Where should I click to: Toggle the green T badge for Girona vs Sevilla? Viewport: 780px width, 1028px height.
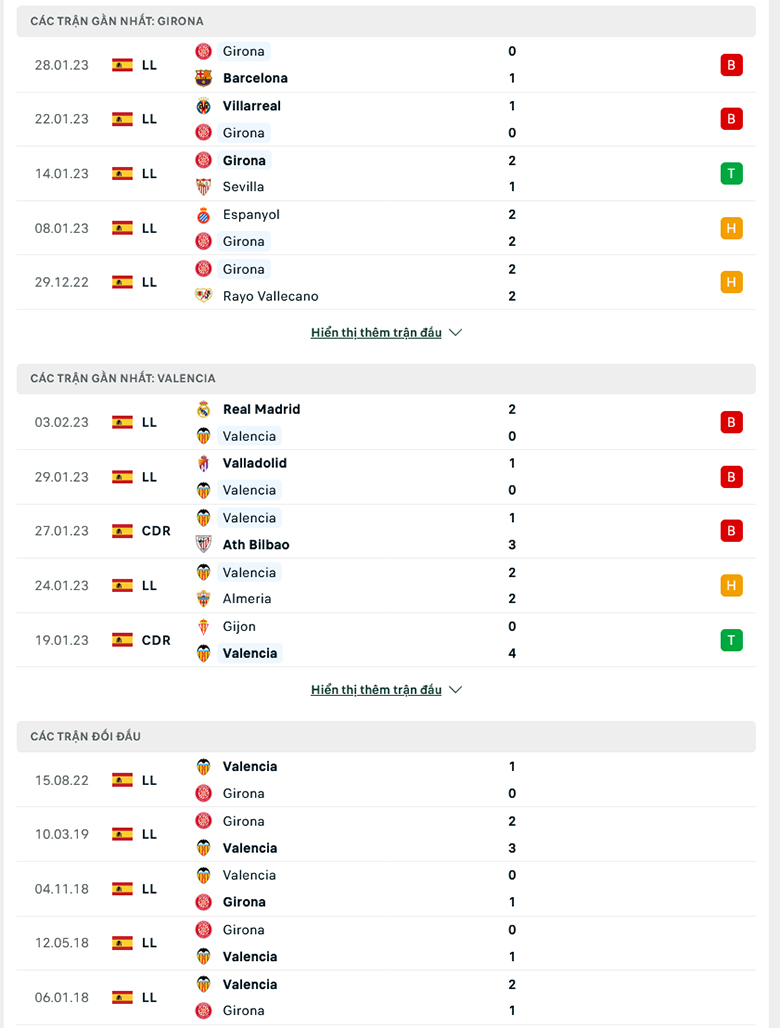731,173
